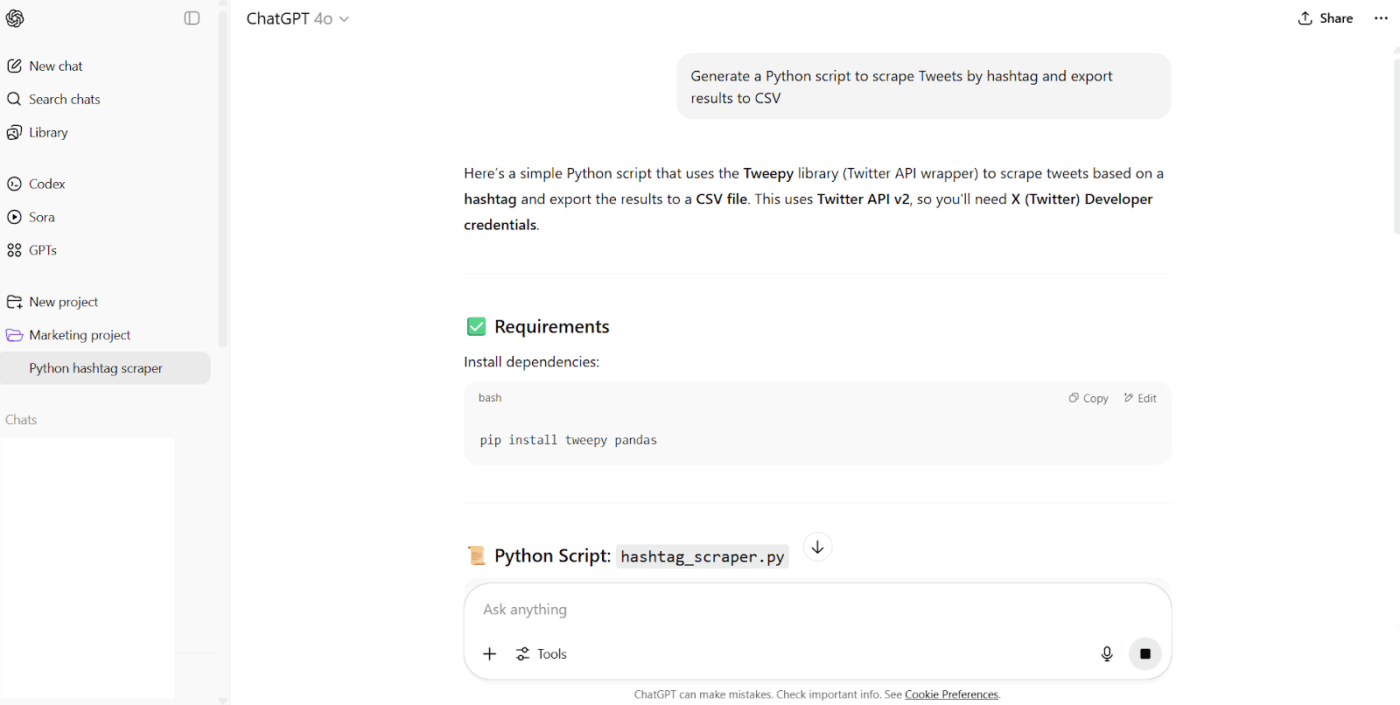This screenshot has width=1400, height=705.
Task: Open the Marketing project
Action: (x=80, y=334)
